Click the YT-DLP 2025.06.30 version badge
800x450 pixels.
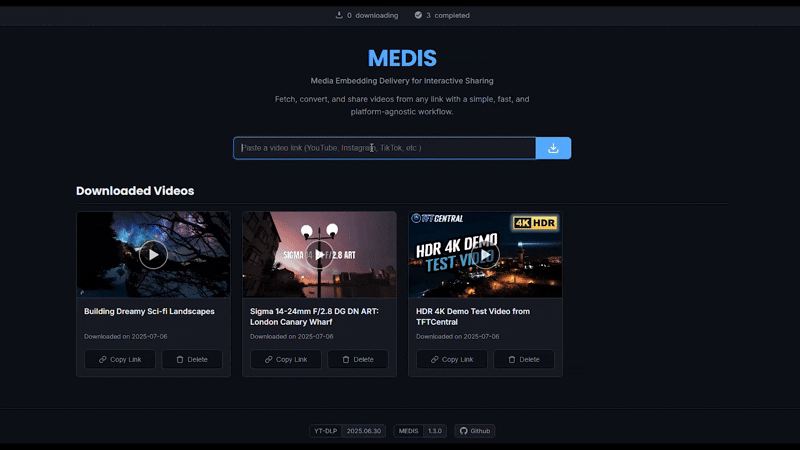(347, 431)
